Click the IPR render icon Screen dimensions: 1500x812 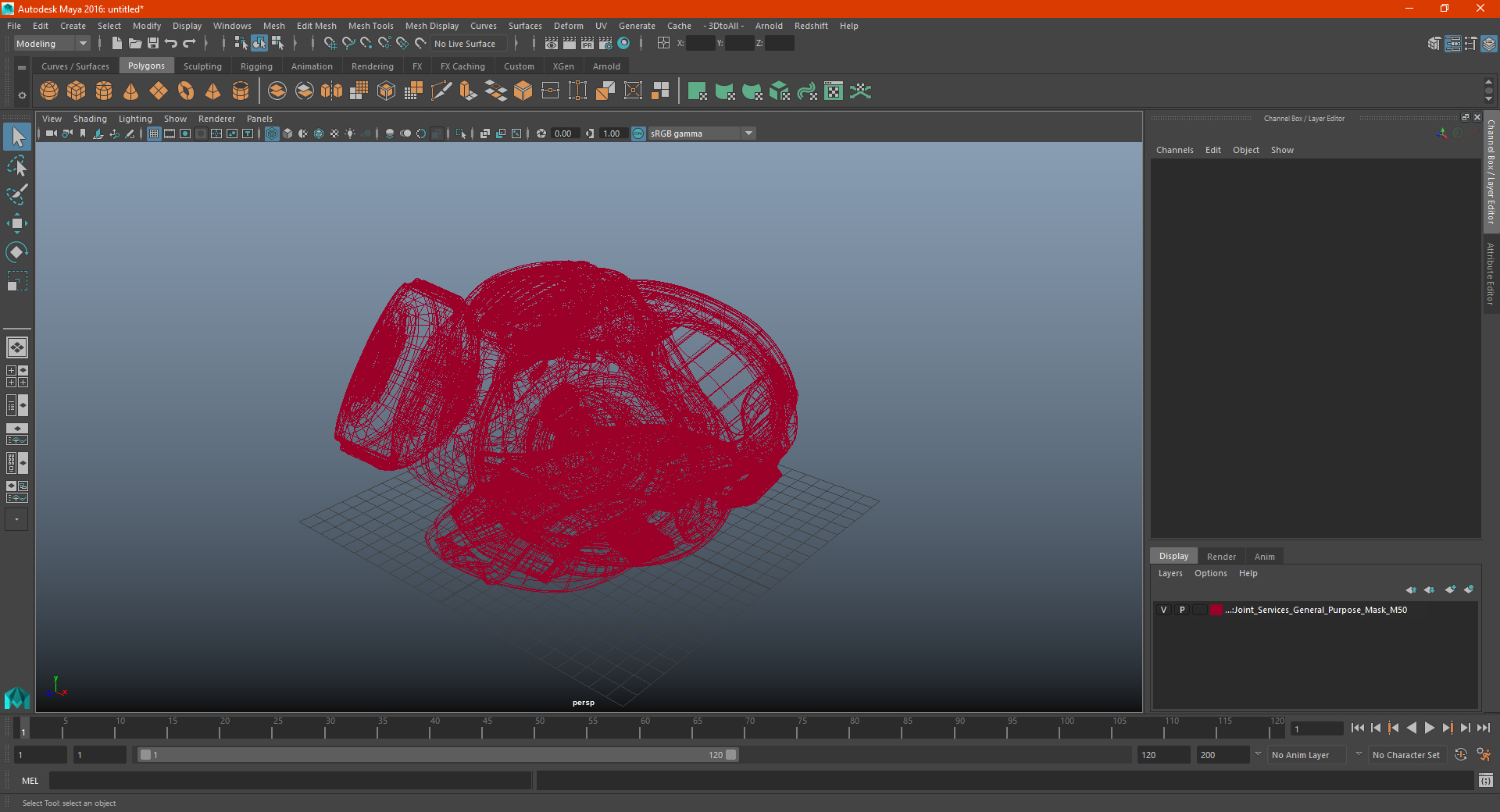pos(587,44)
